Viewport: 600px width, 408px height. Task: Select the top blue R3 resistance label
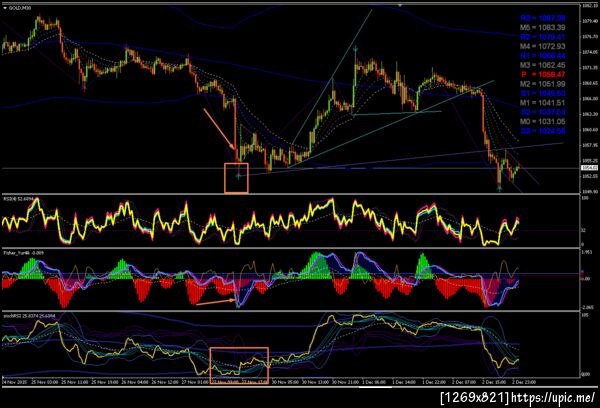[542, 18]
